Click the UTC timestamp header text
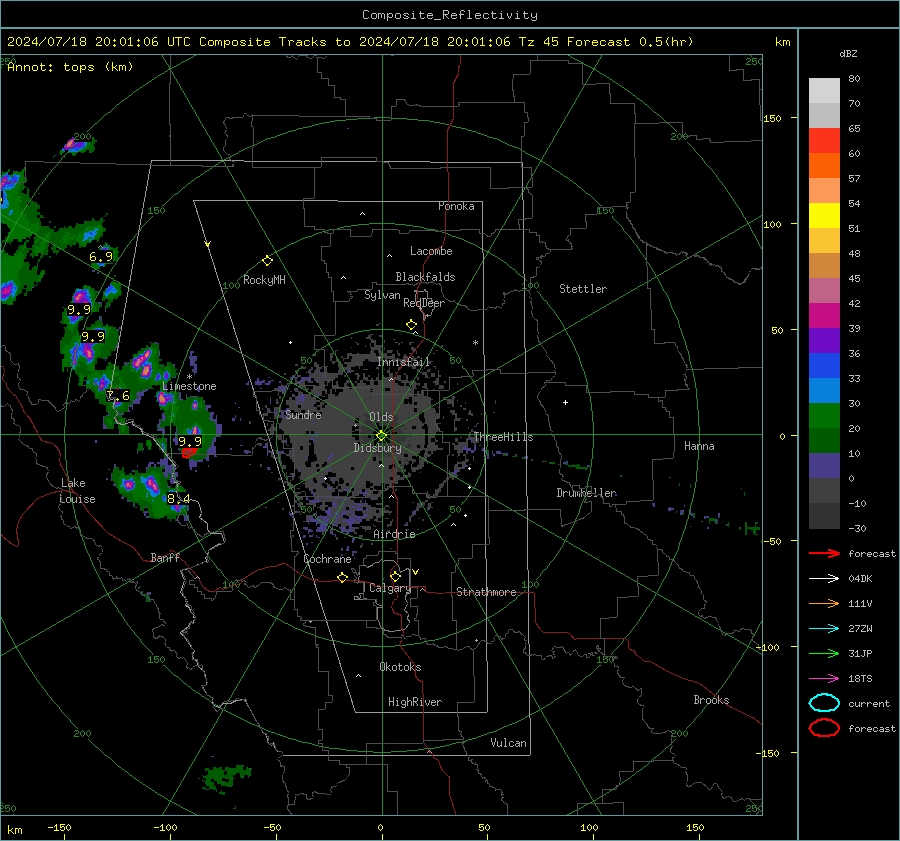The width and height of the screenshot is (900, 841). point(350,42)
